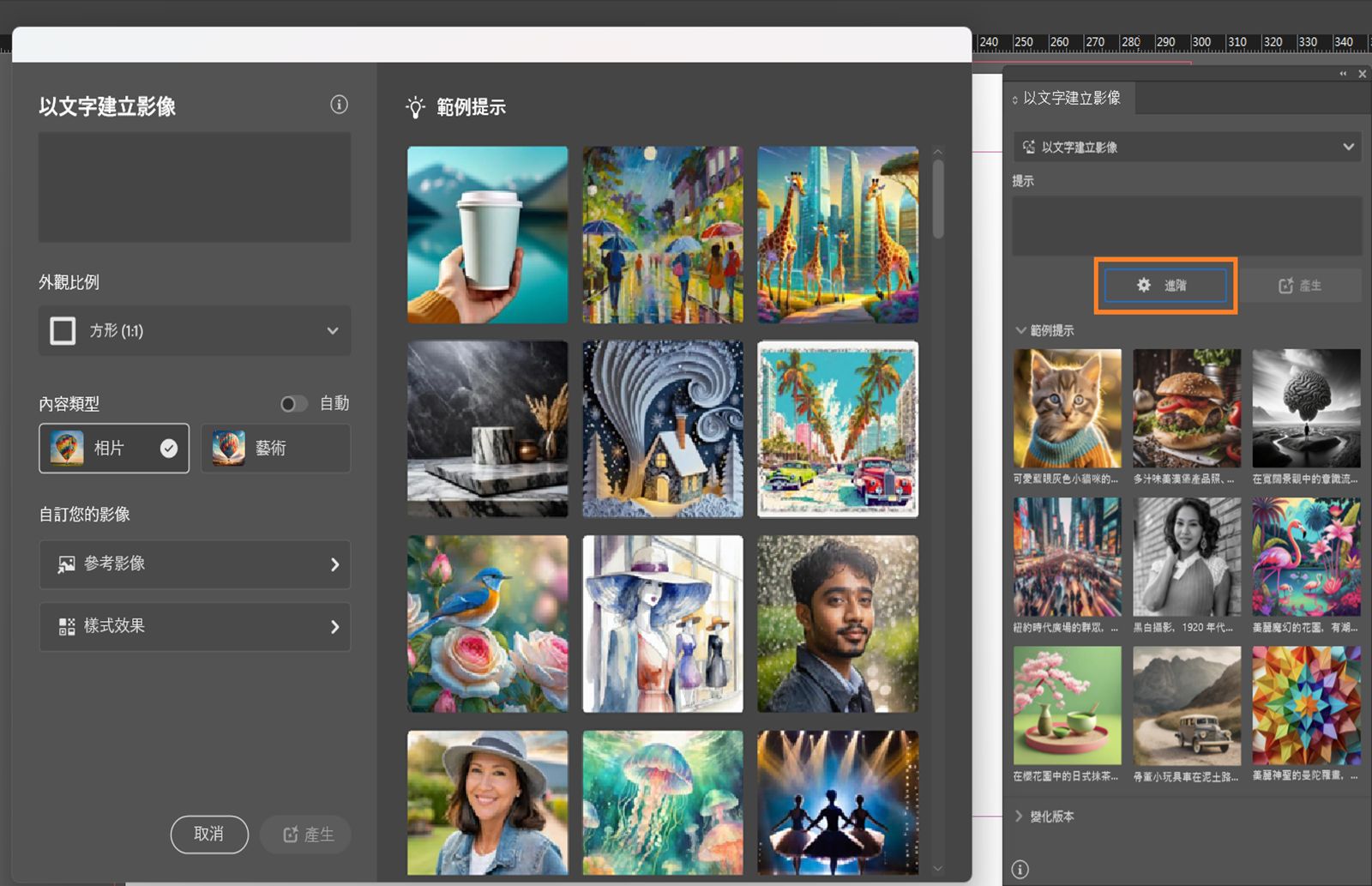Click the 內容類型 label

[69, 403]
